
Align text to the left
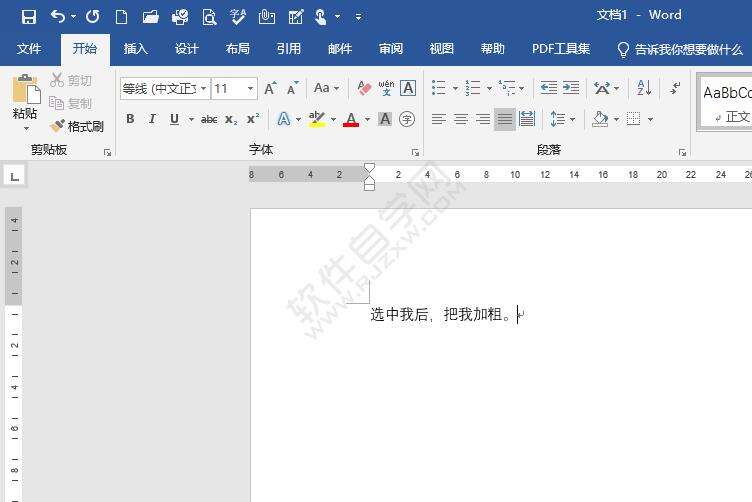[438, 119]
